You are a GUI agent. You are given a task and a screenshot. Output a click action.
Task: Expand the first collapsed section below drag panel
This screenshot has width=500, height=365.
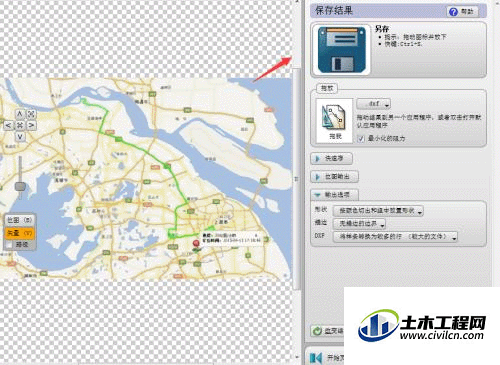click(x=332, y=158)
